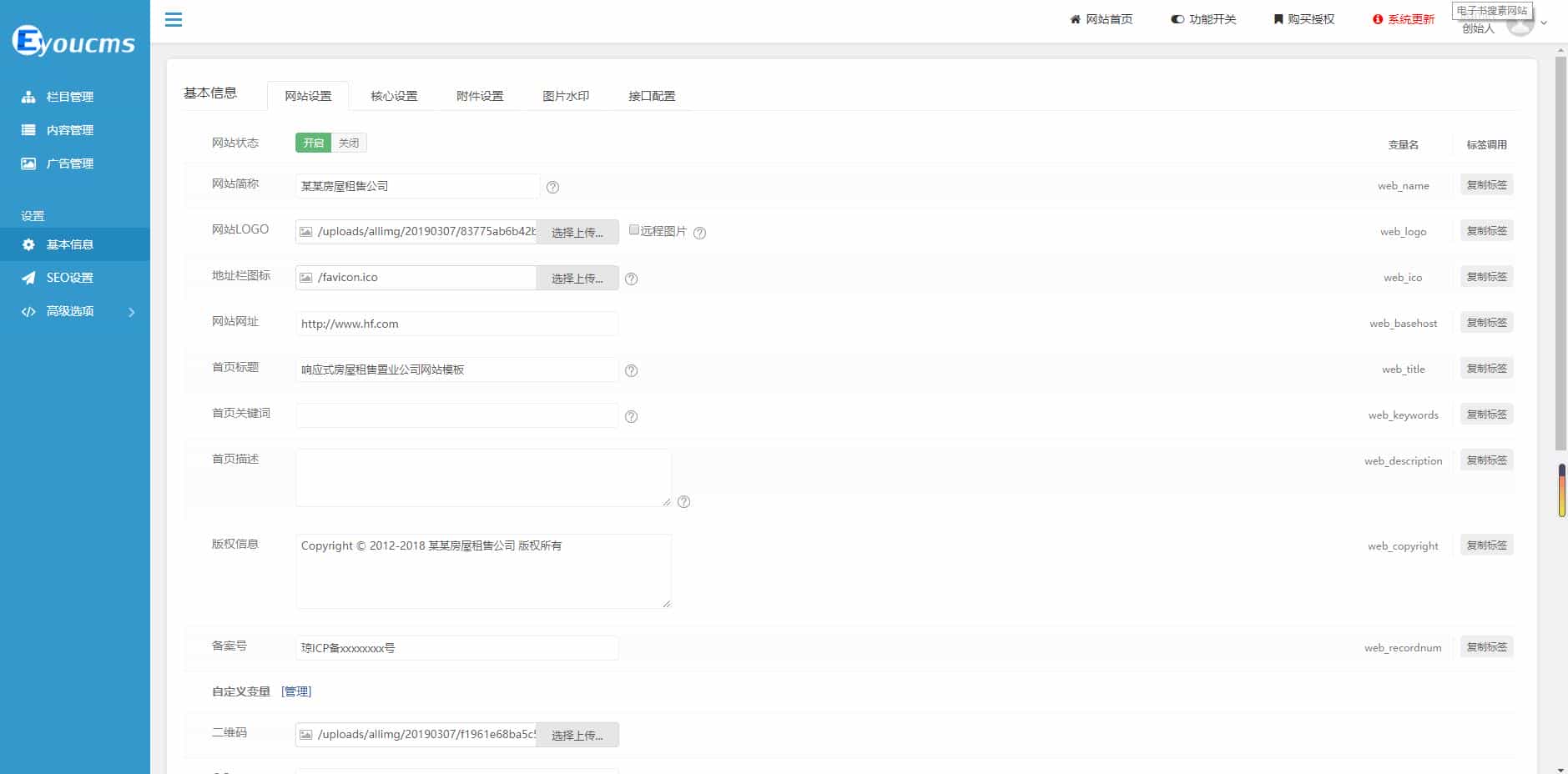Click help icon next to 远程图片
Viewport: 1568px width, 774px height.
point(699,233)
